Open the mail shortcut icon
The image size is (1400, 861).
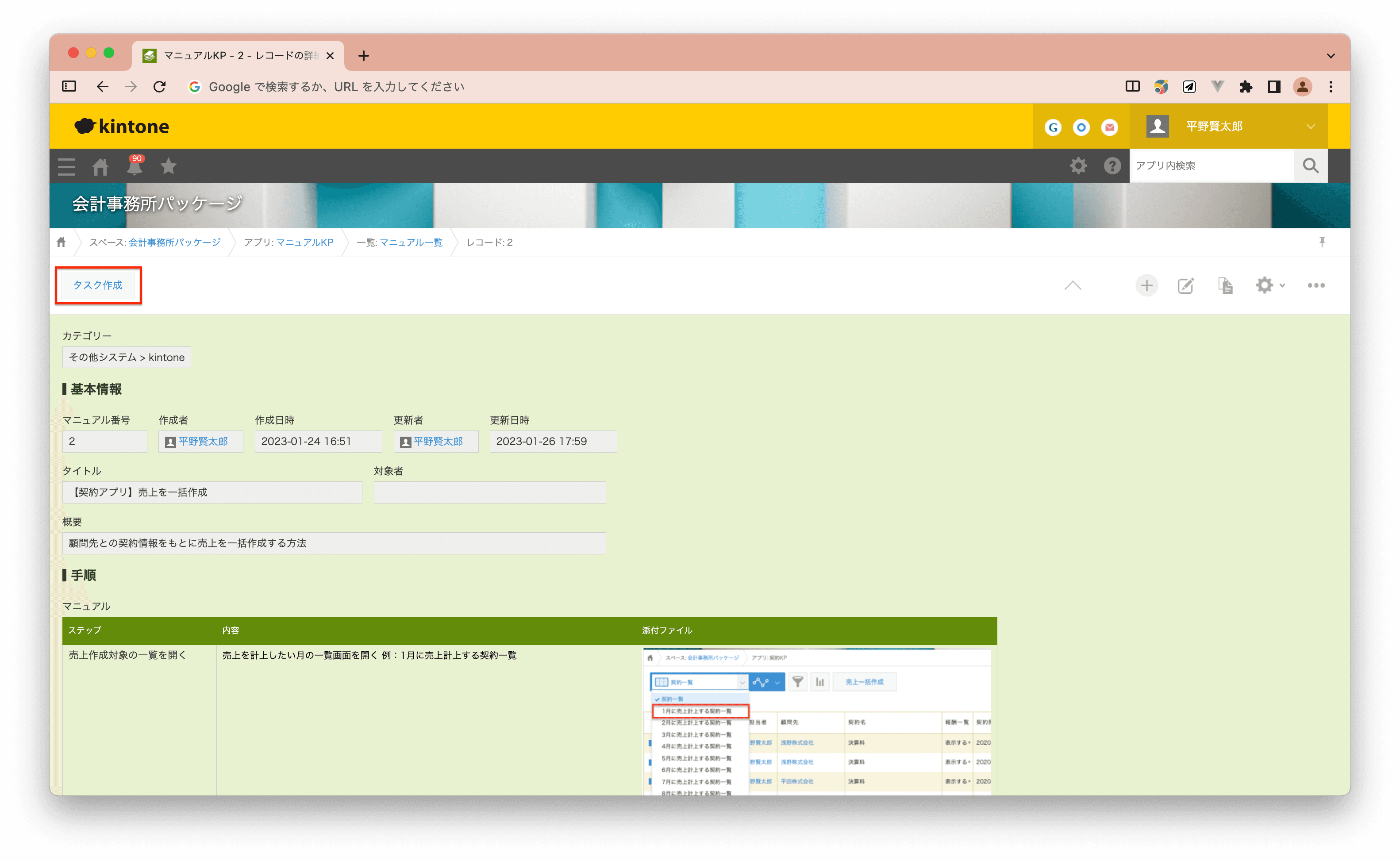click(1109, 127)
